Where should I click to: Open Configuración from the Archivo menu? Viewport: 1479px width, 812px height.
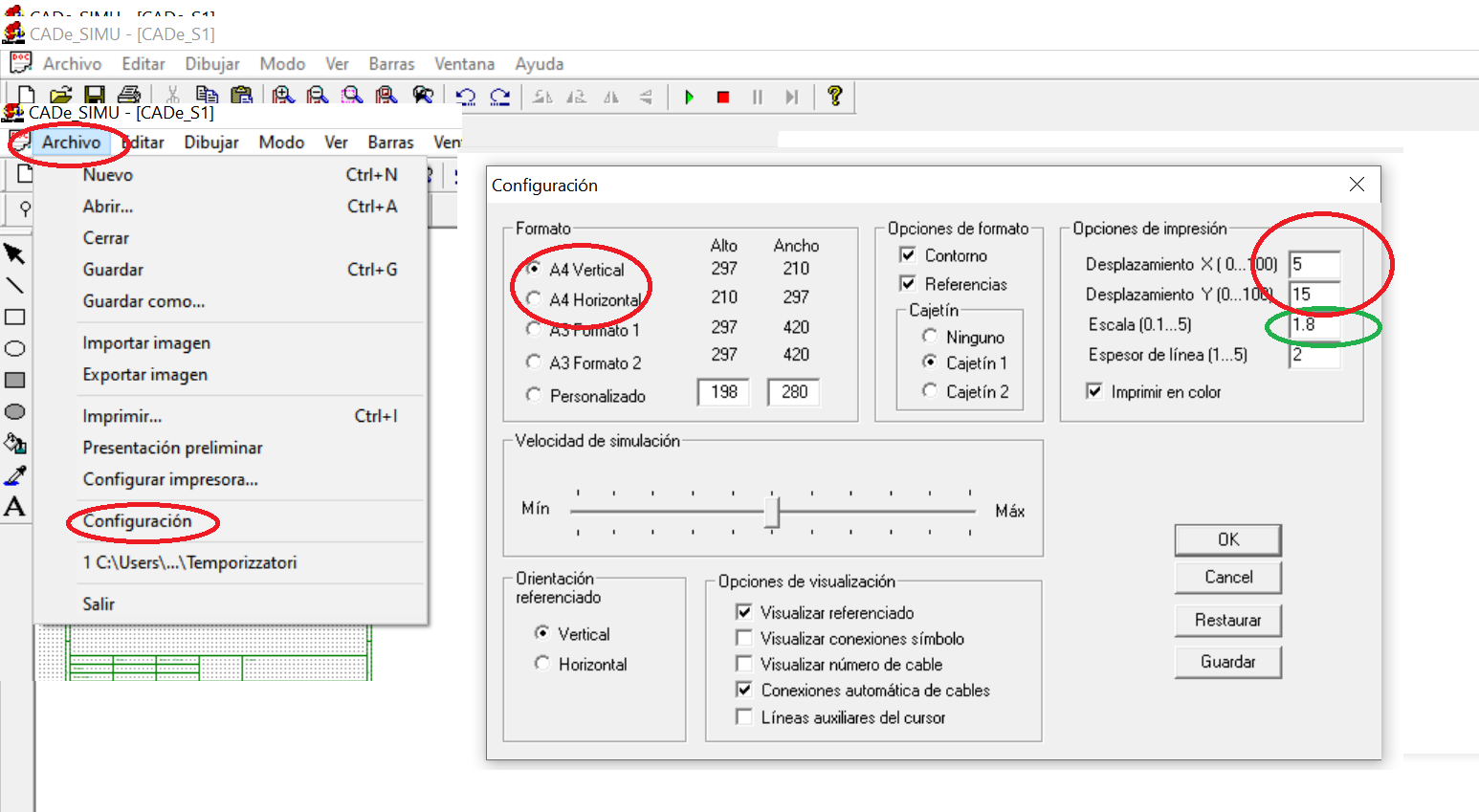[137, 521]
